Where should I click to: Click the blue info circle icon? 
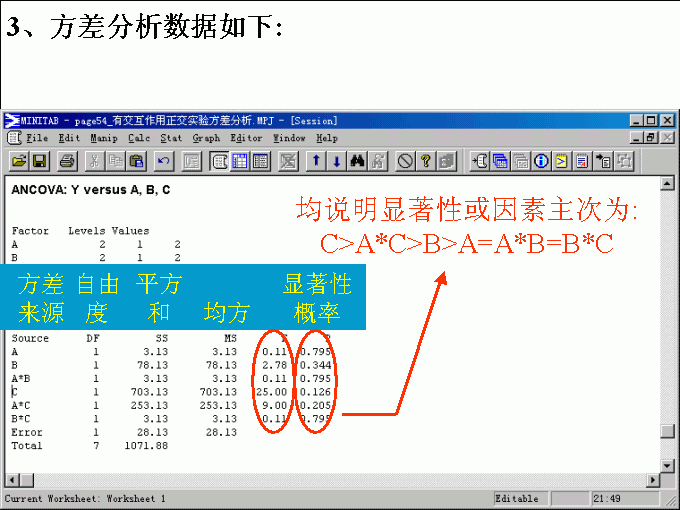[541, 160]
